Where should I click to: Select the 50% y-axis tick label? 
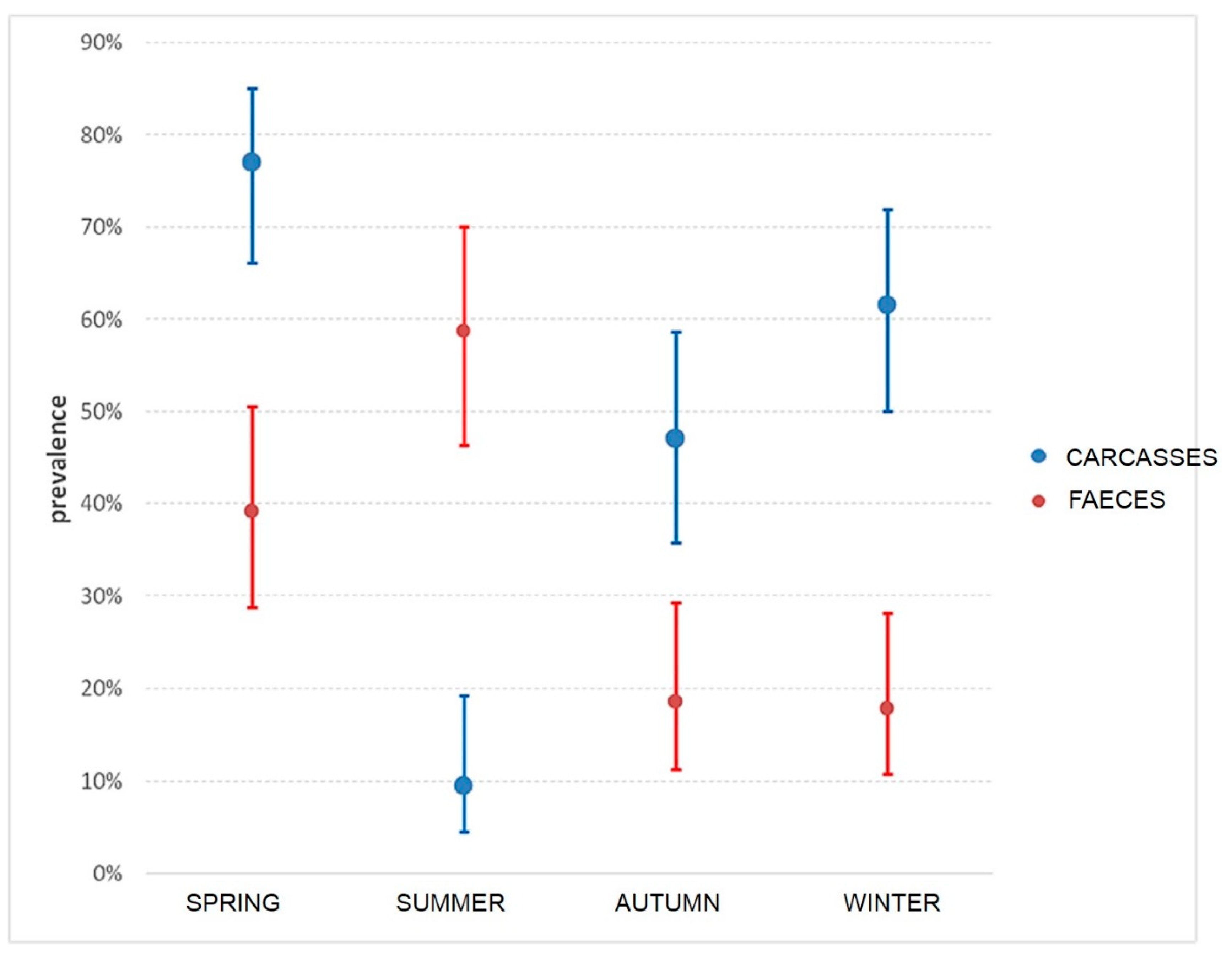(x=102, y=412)
